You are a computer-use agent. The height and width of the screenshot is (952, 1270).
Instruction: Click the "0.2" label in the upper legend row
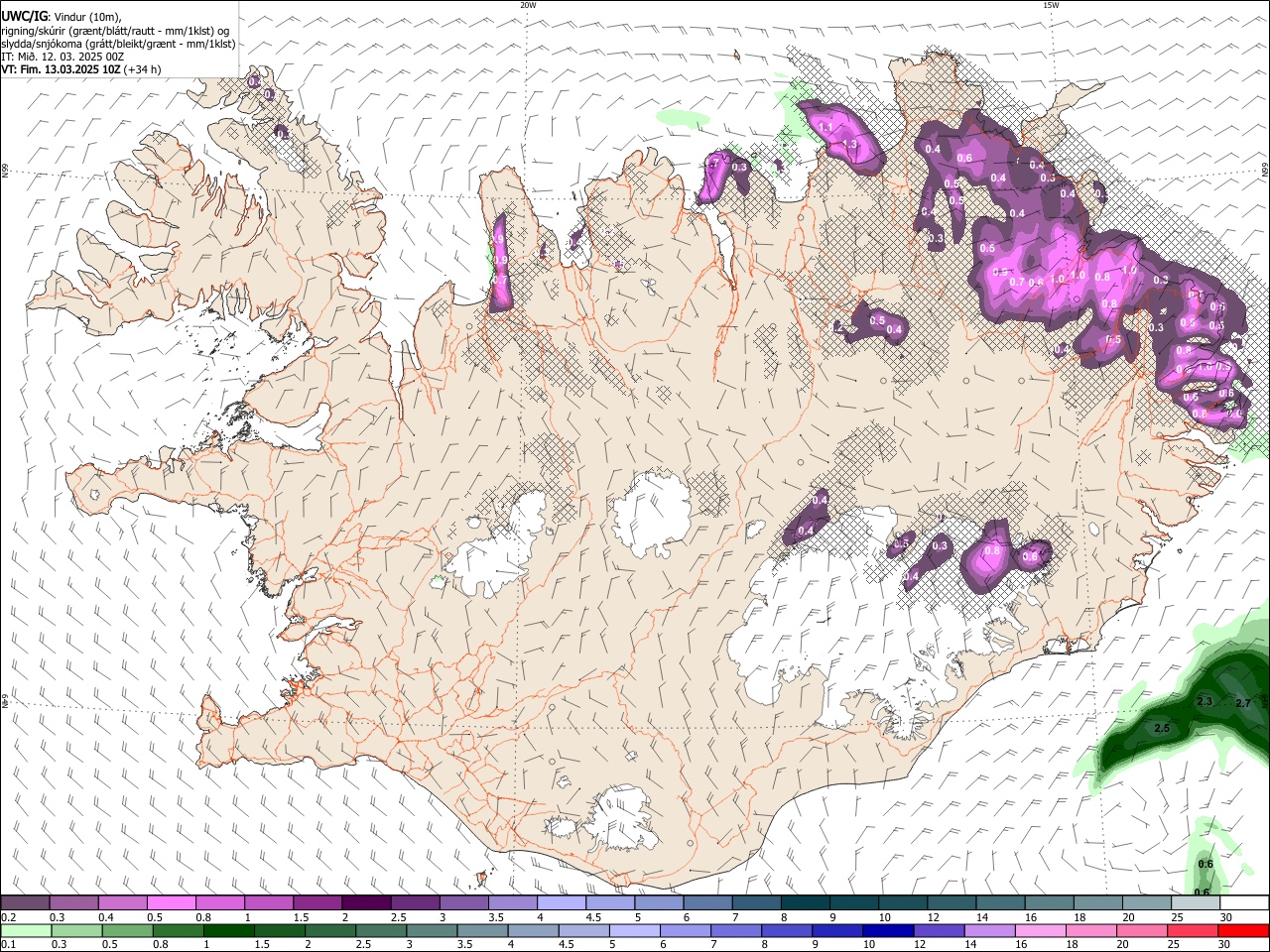pyautogui.click(x=8, y=917)
